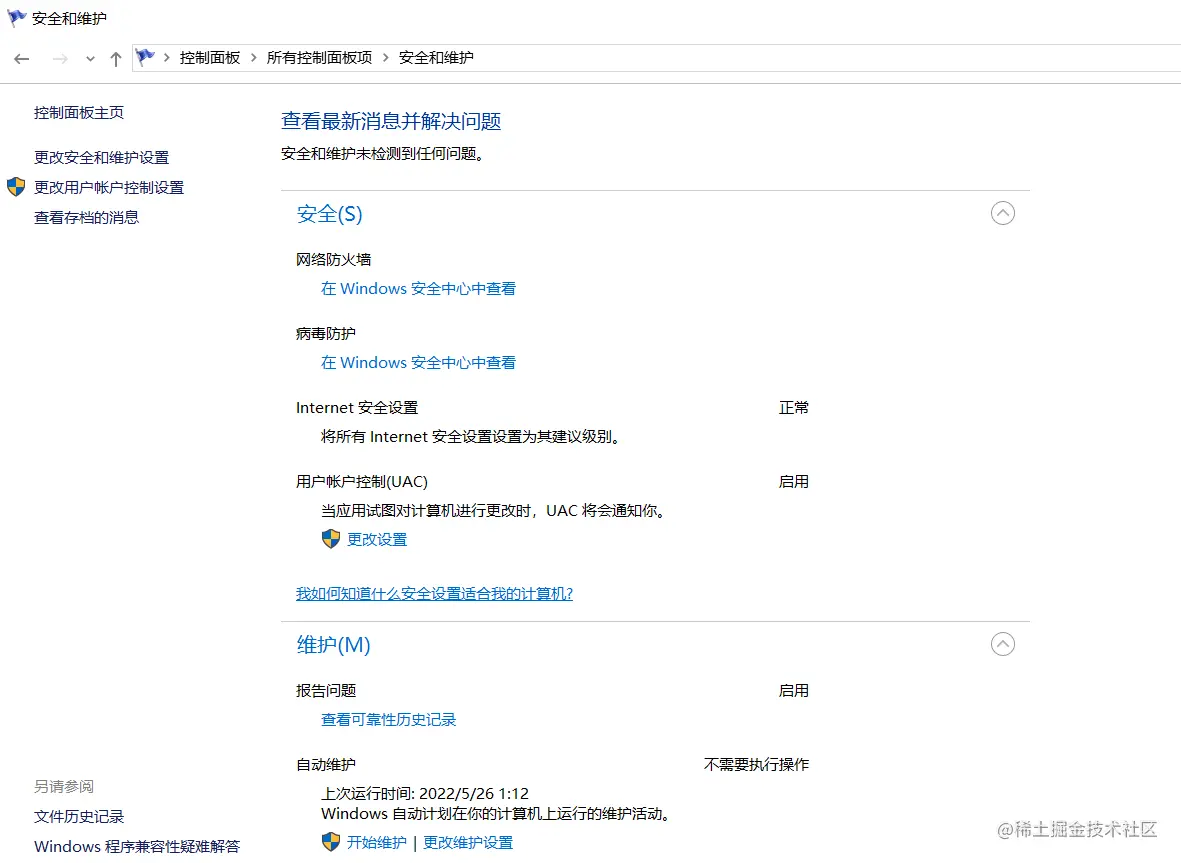Click the shield icon next to 更改用户帐户控制设置
The image size is (1181, 863).
(x=14, y=187)
